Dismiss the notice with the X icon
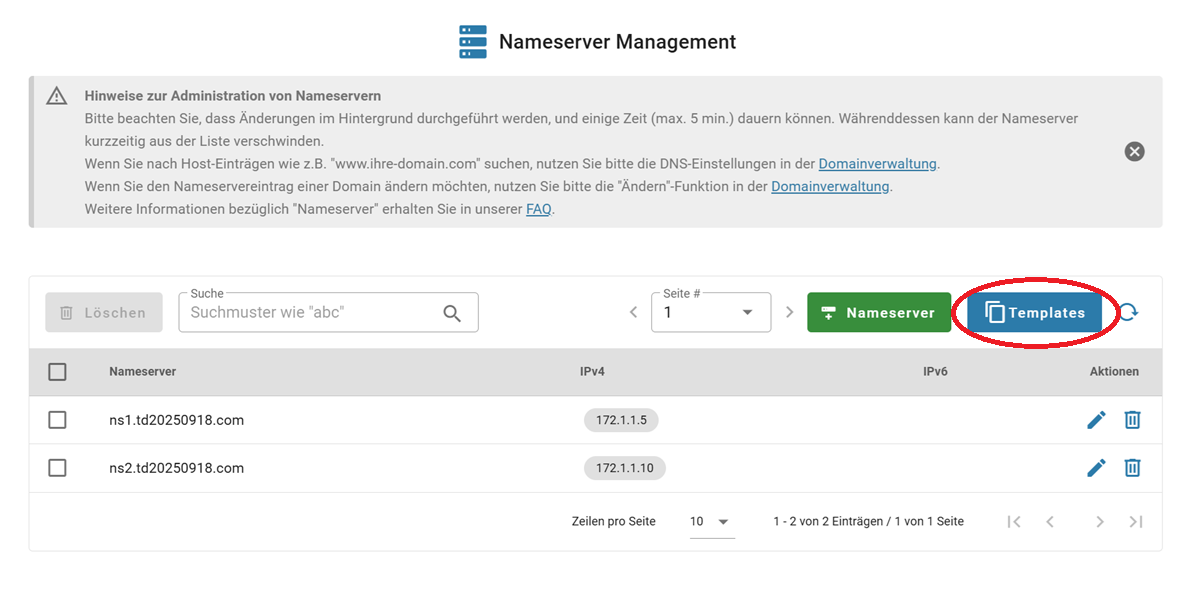The height and width of the screenshot is (590, 1190). [x=1134, y=151]
